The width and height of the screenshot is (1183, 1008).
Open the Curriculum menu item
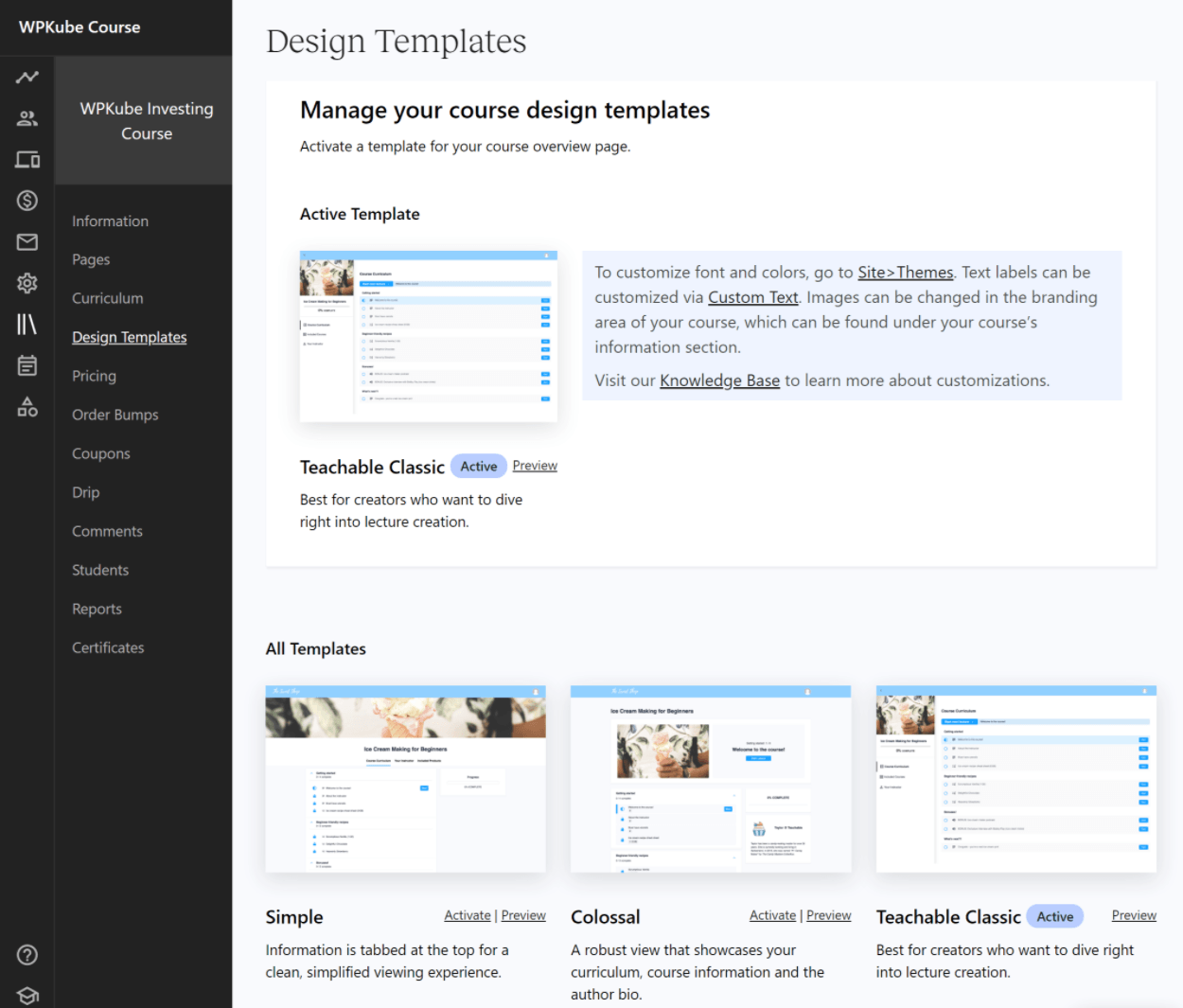point(108,298)
